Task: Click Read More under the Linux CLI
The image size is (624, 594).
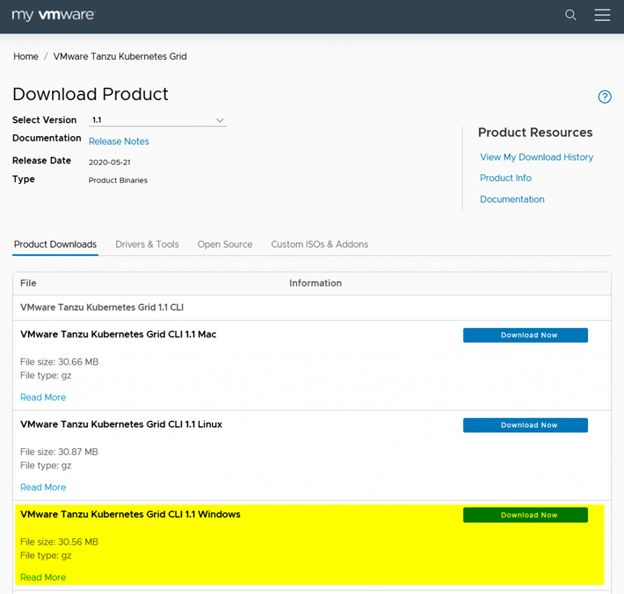Action: coord(43,487)
